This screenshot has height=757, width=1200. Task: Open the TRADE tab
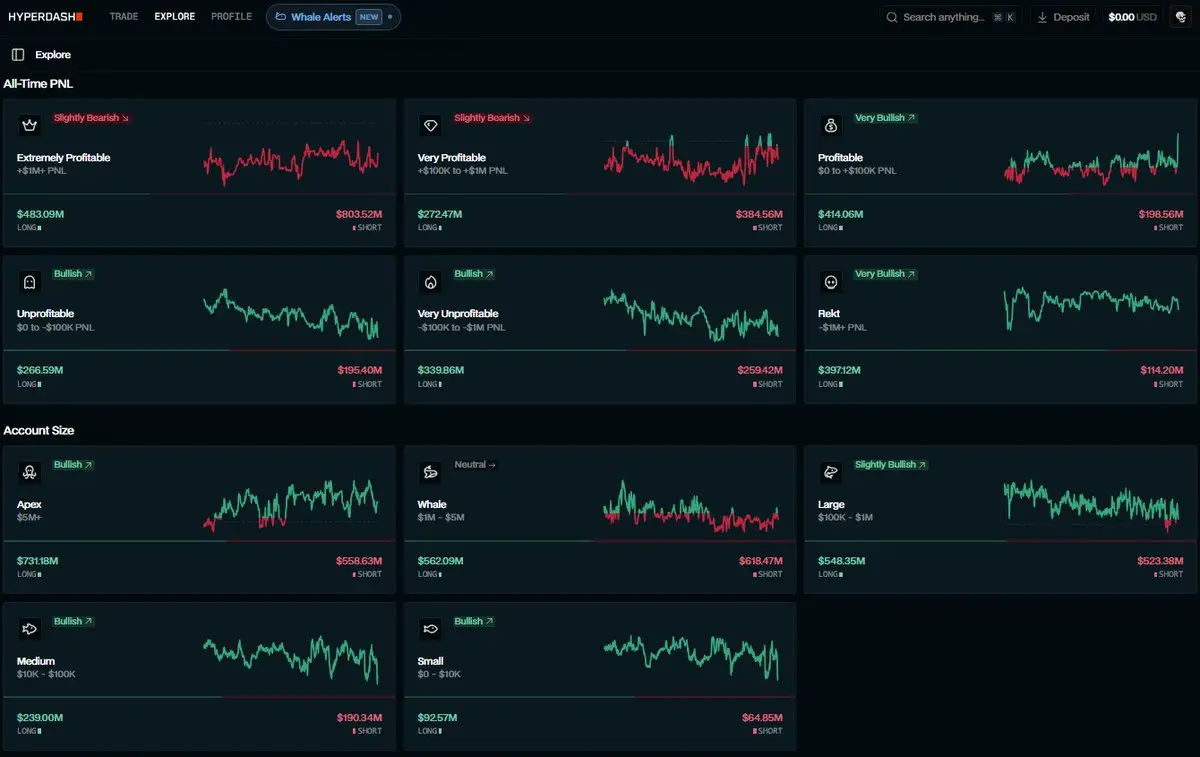pos(124,17)
